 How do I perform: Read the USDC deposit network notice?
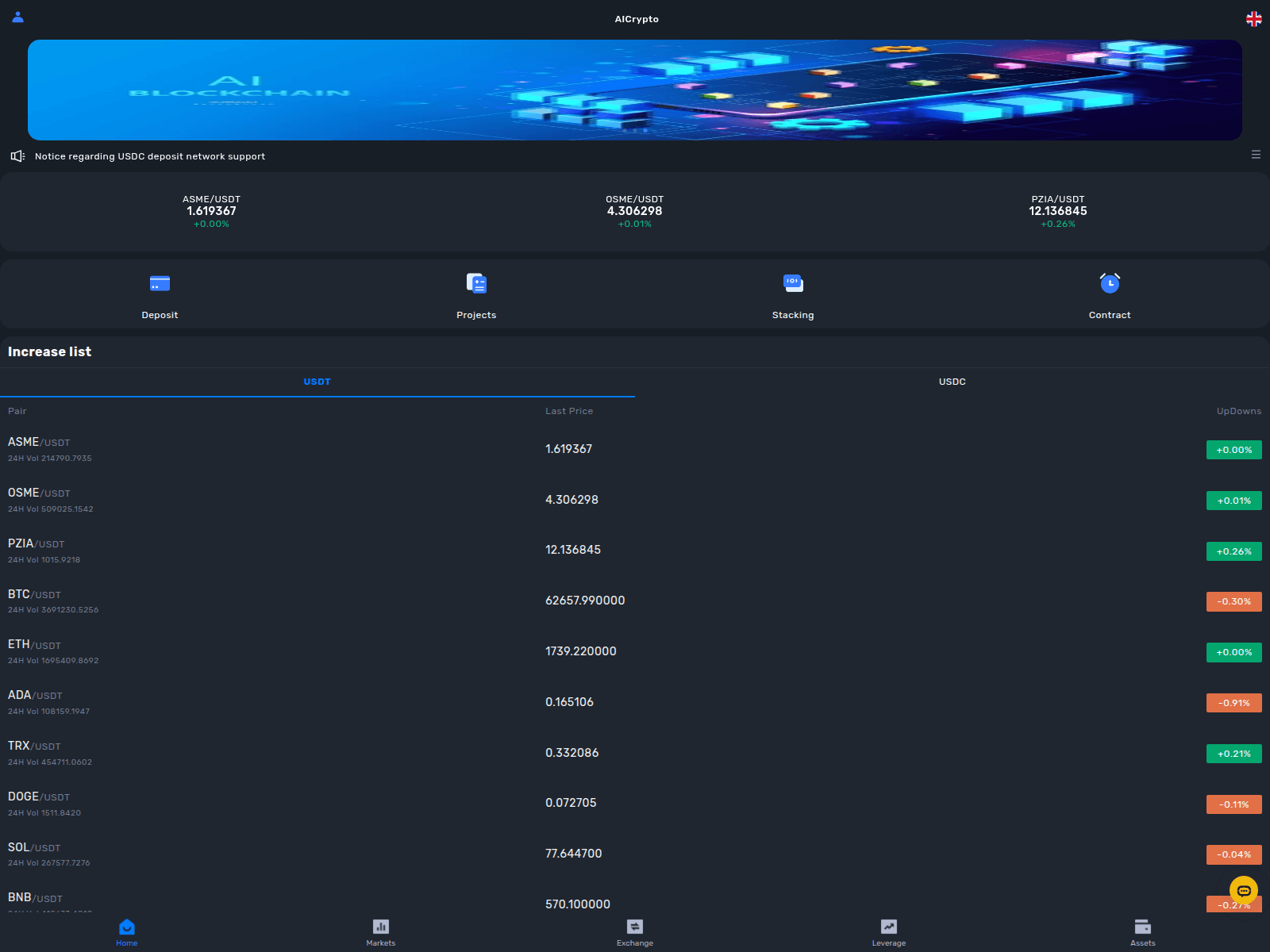[150, 156]
